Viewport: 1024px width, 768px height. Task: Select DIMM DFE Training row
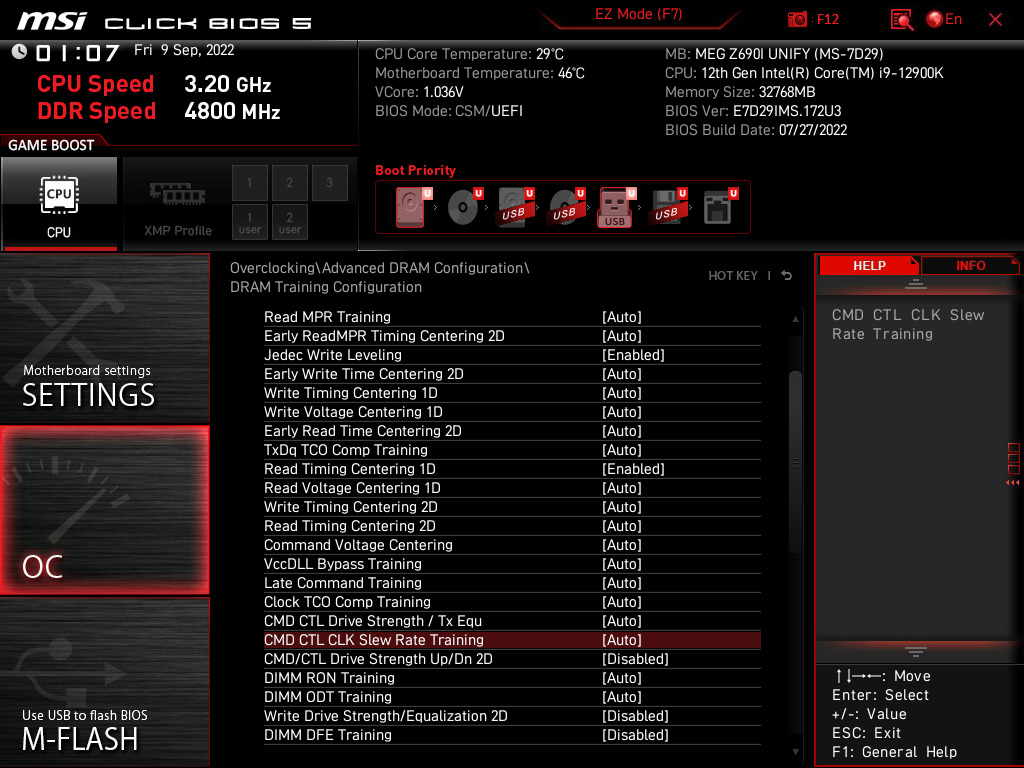coord(512,735)
